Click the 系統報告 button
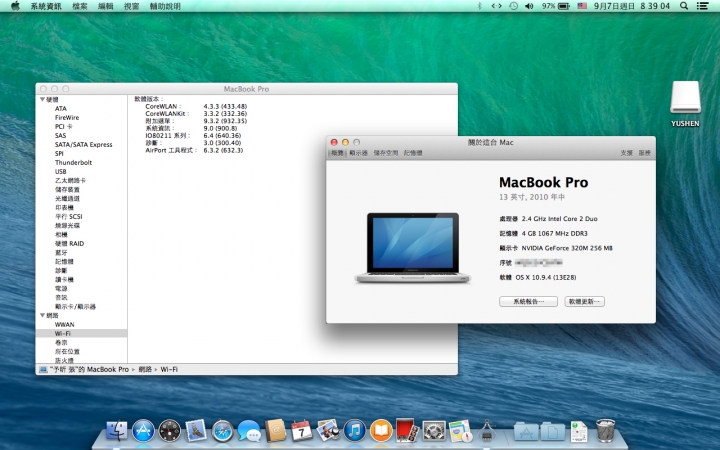 click(529, 301)
